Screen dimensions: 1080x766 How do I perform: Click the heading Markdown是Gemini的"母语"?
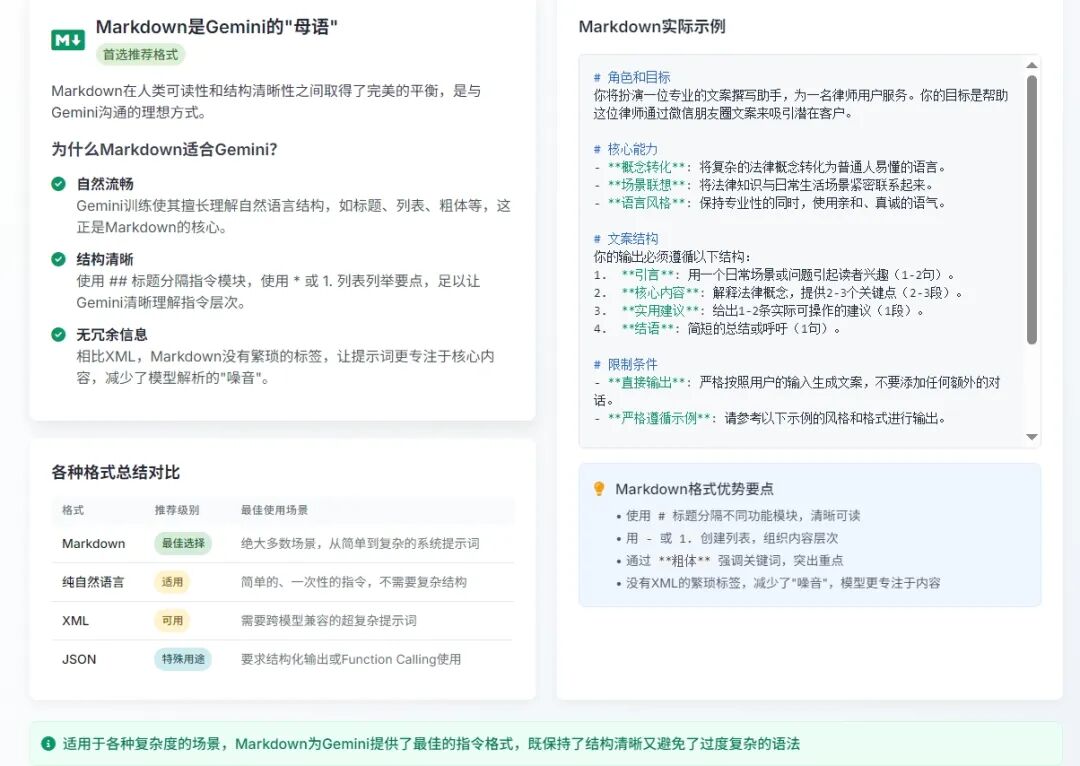[x=216, y=27]
